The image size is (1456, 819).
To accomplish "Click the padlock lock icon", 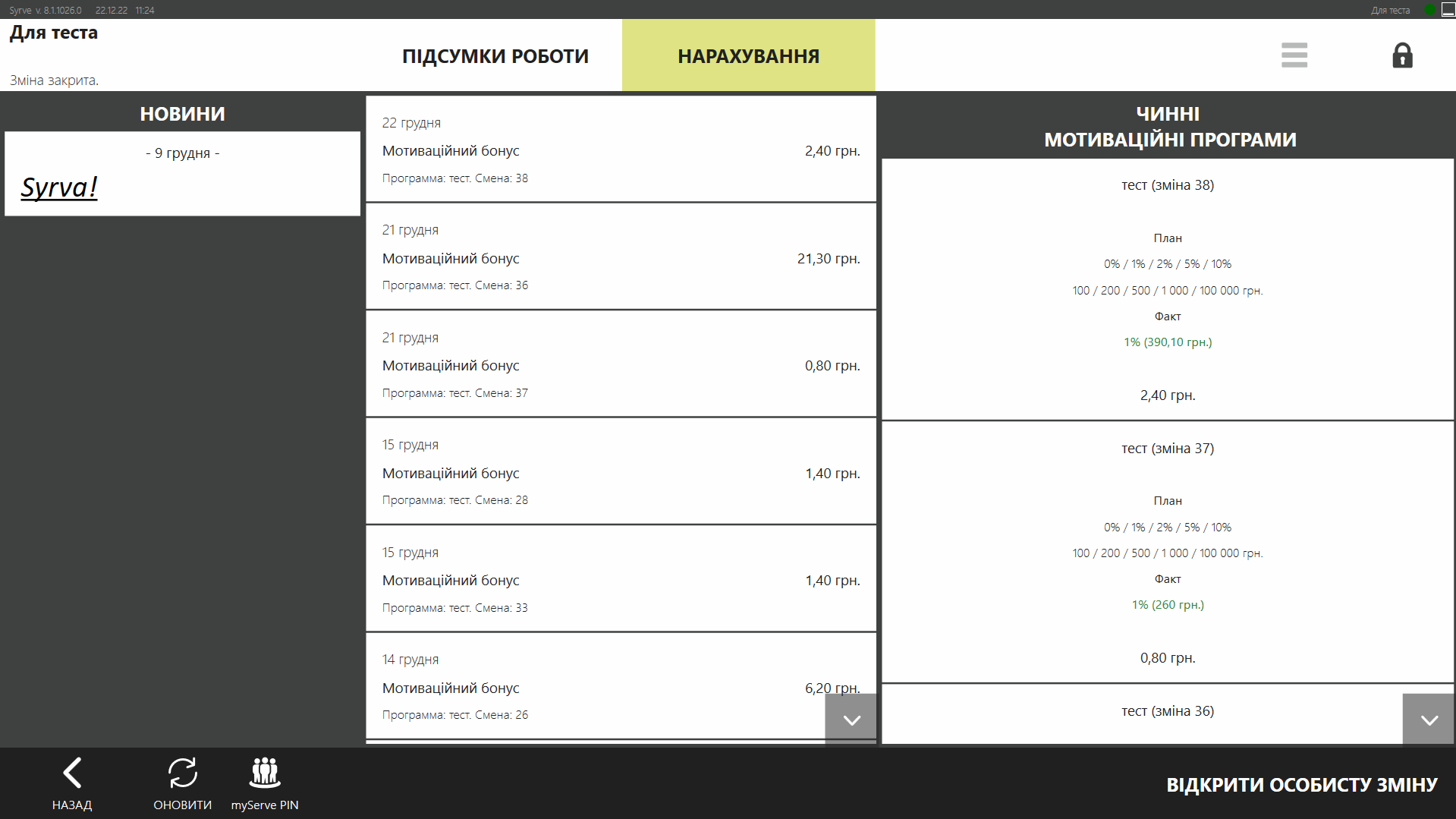I will point(1402,55).
